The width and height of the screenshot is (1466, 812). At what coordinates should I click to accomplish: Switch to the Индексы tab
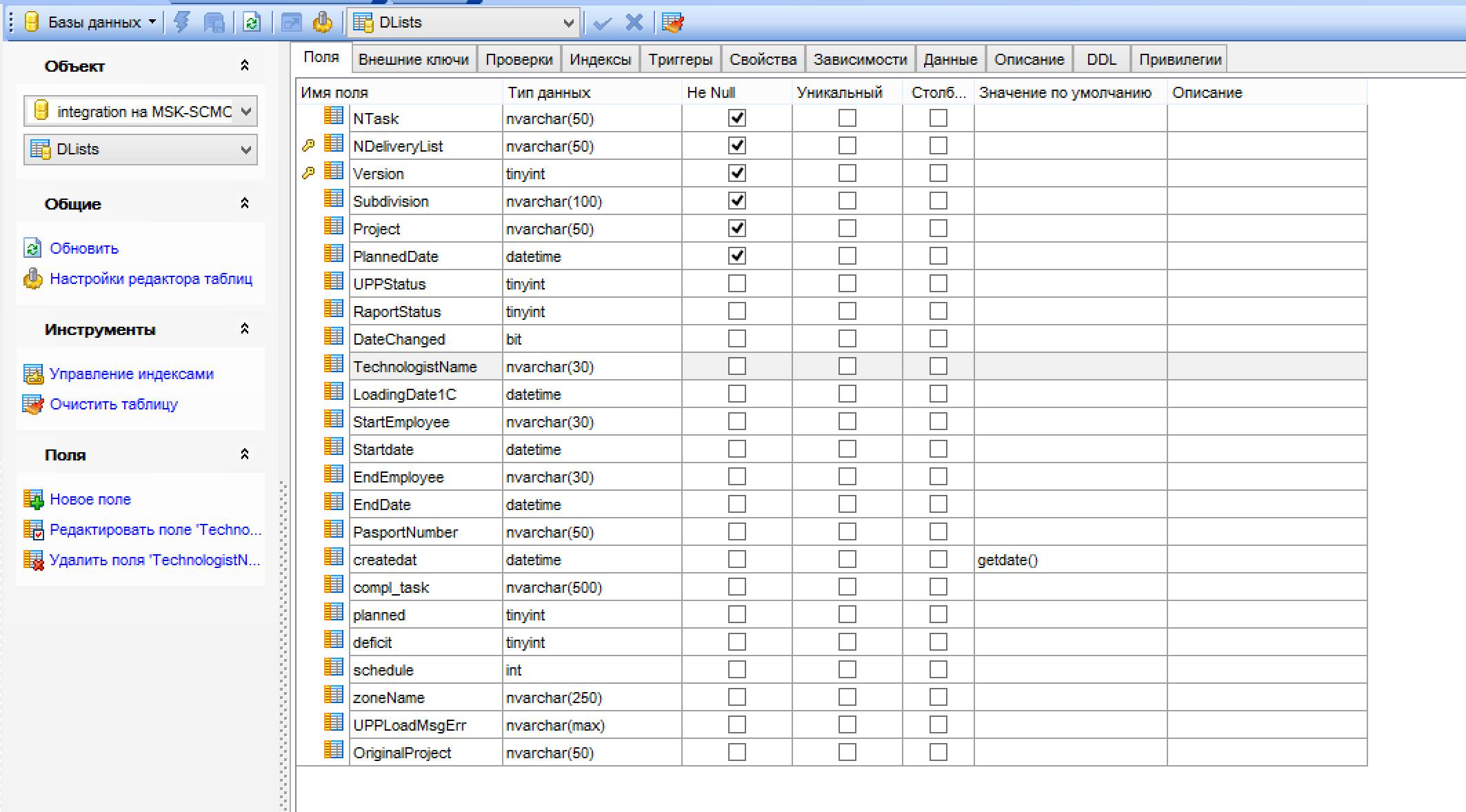point(600,59)
